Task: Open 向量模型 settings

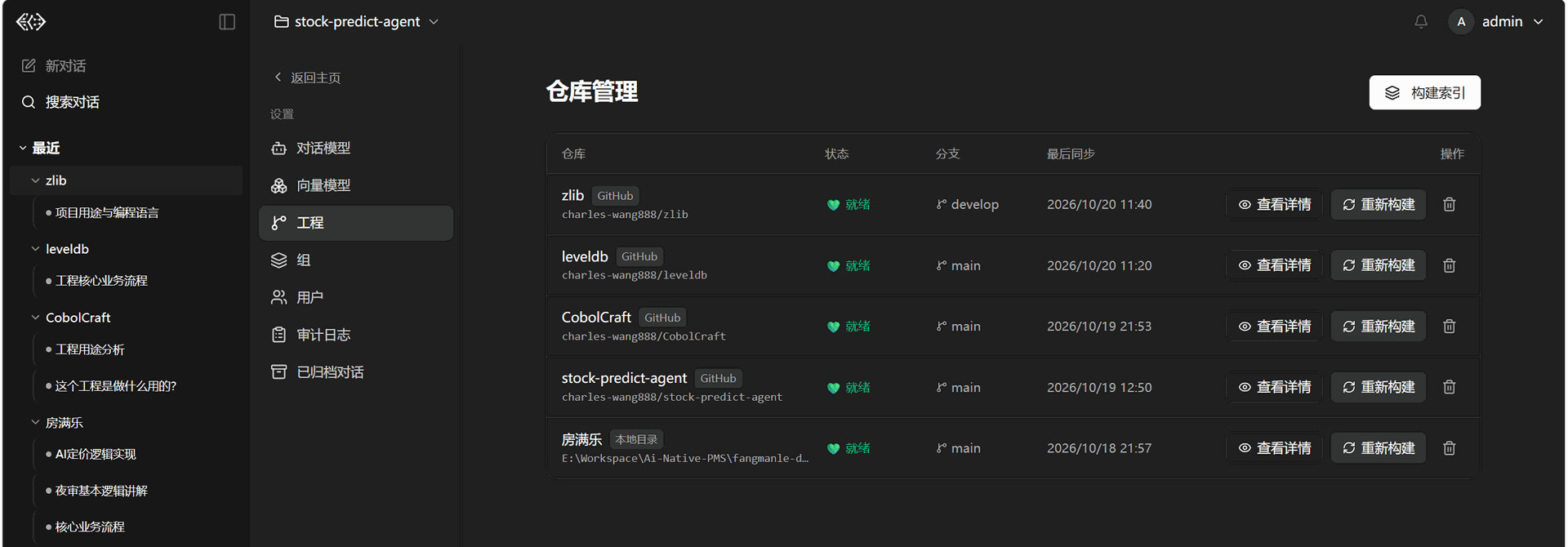Action: 356,185
